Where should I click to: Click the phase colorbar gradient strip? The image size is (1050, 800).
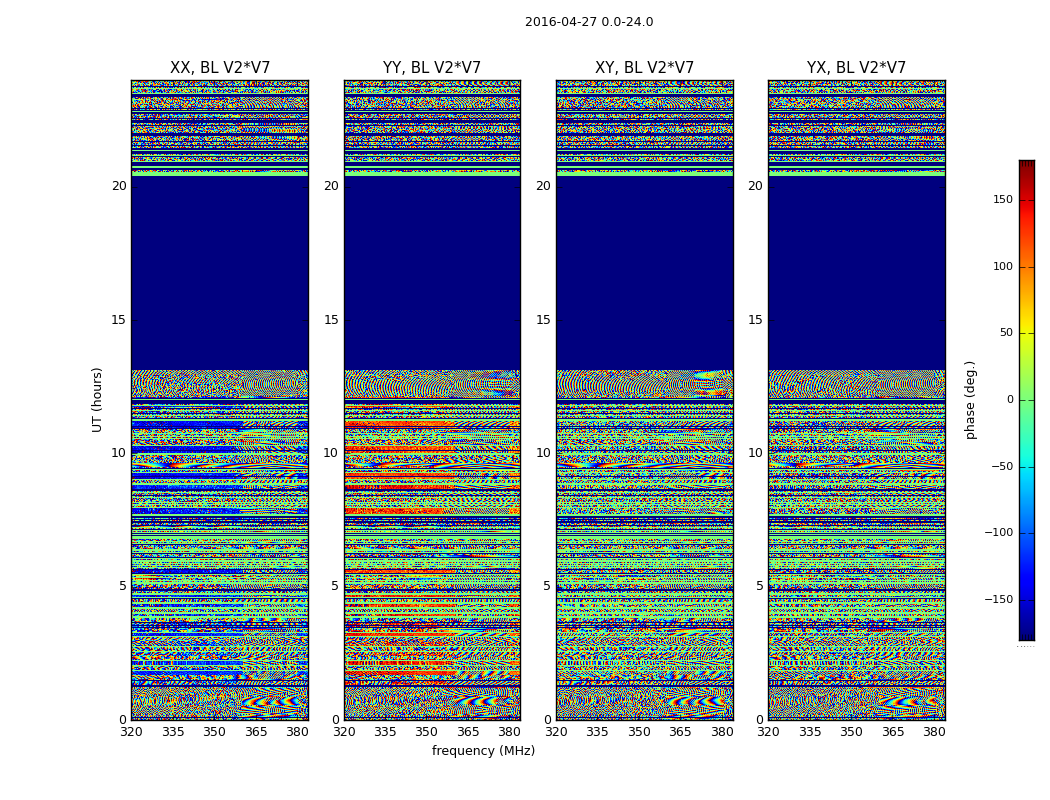click(x=1027, y=400)
